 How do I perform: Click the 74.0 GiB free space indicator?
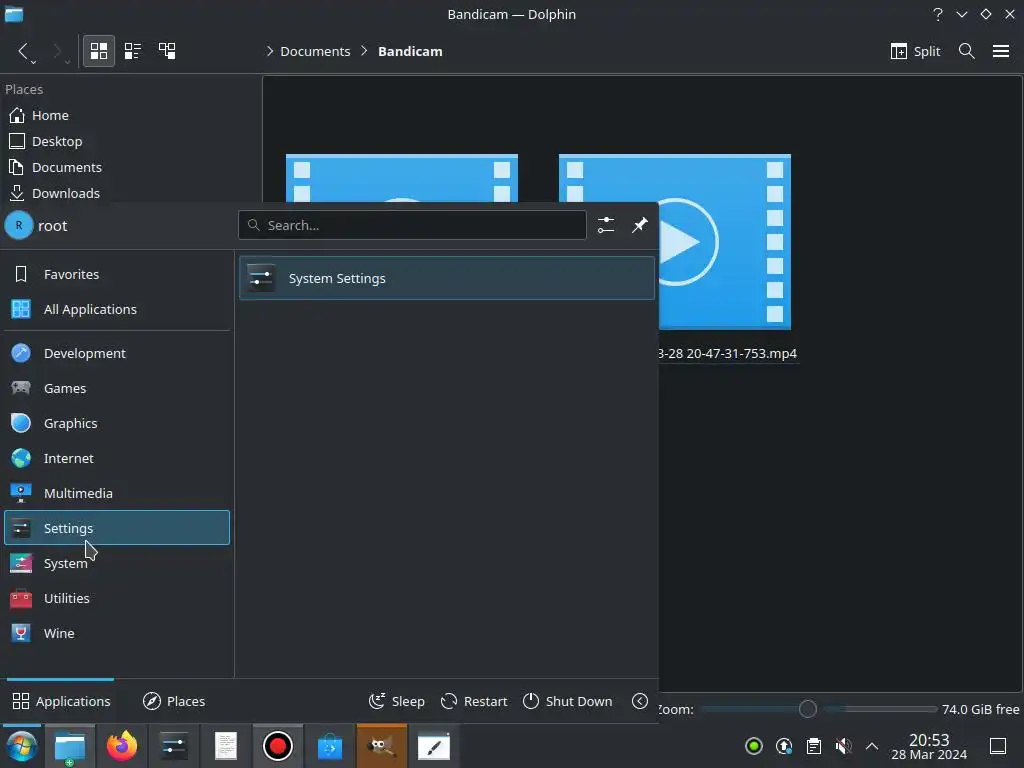(980, 709)
